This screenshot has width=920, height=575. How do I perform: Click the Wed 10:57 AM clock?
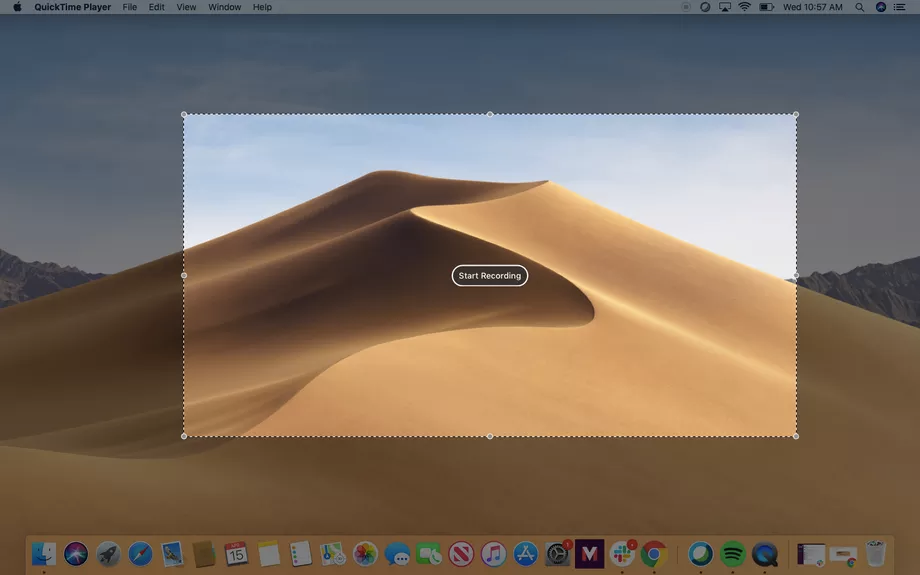click(x=813, y=7)
